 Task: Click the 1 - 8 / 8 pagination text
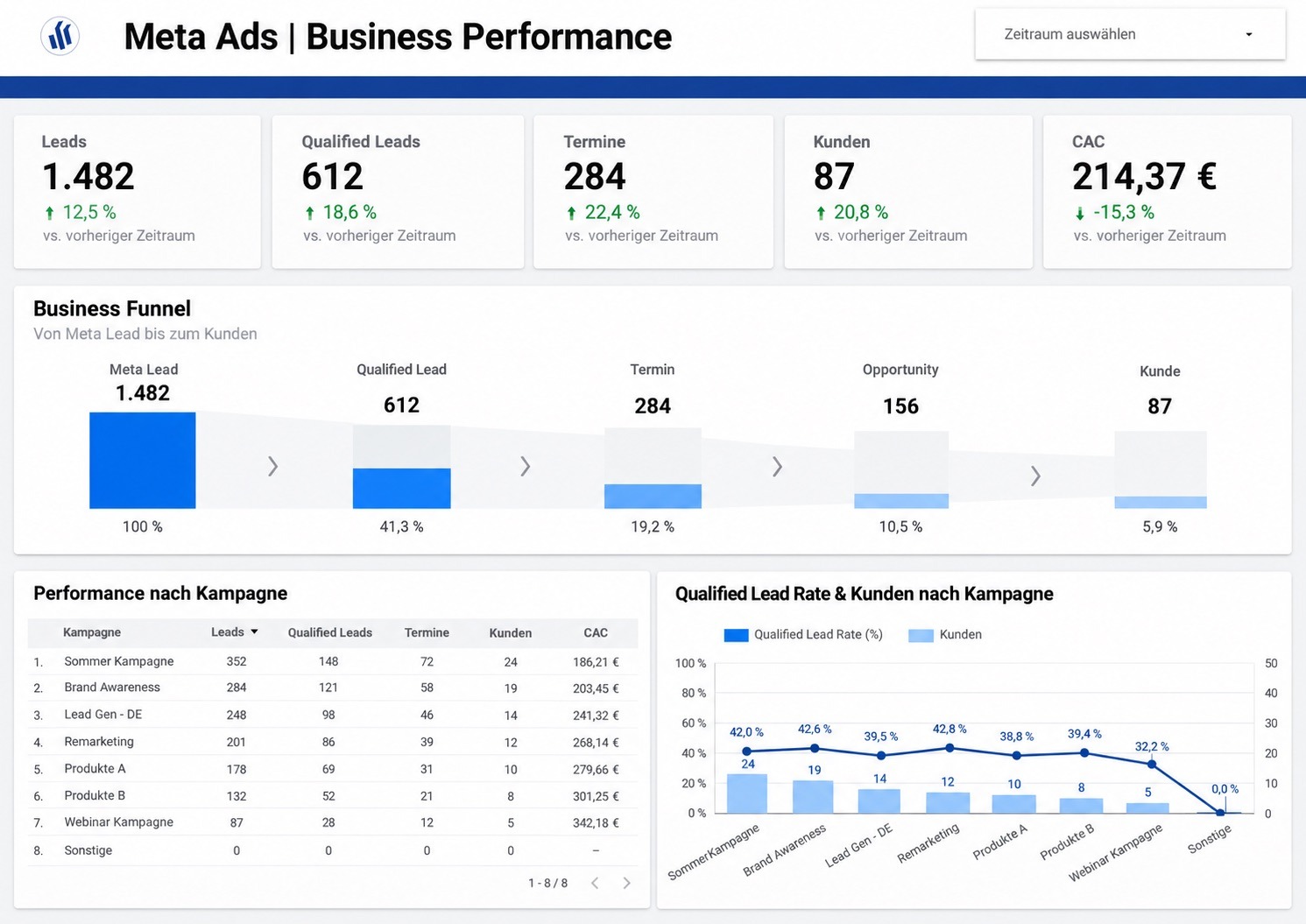(547, 883)
